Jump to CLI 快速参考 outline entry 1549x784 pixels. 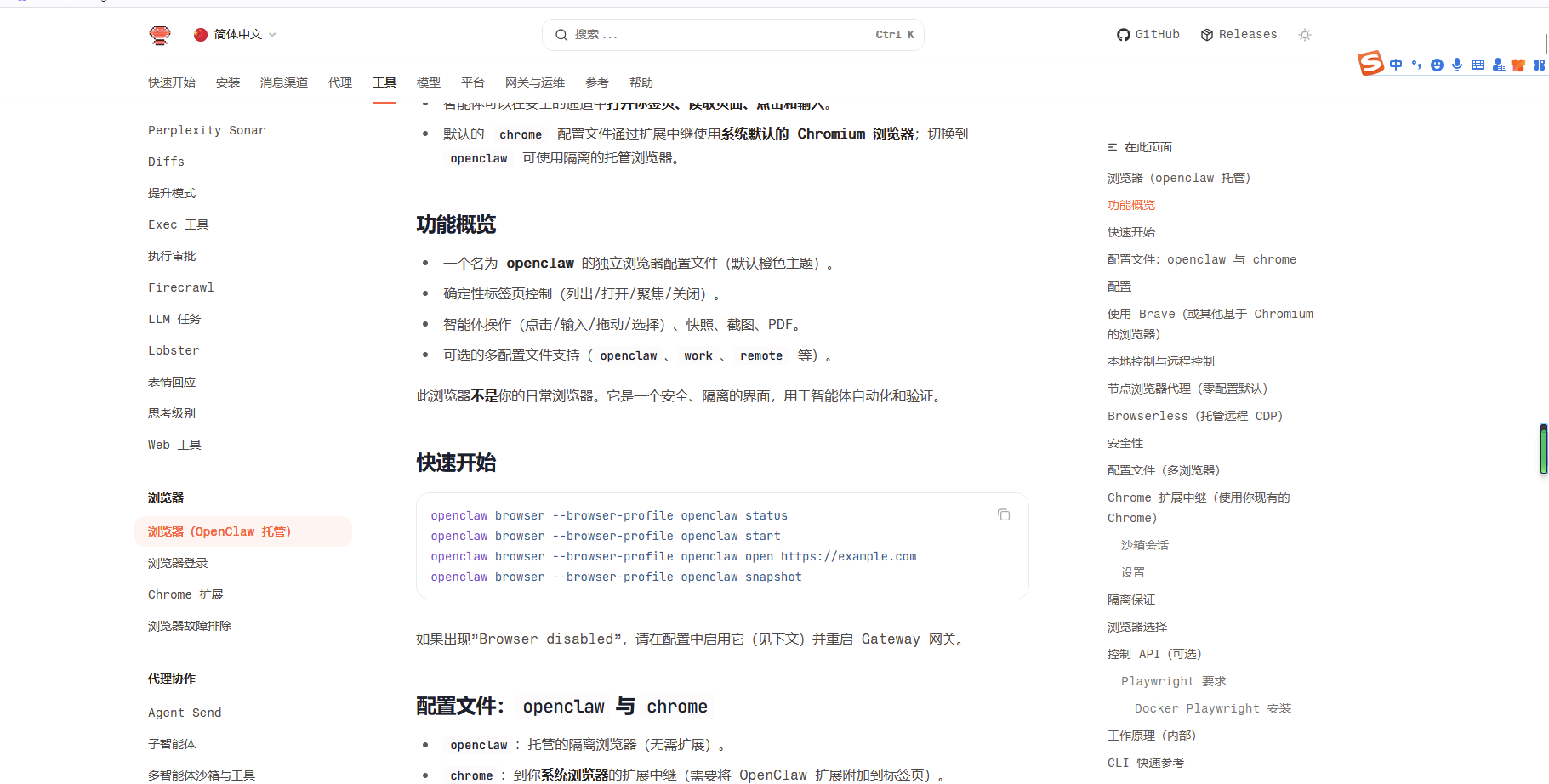[1146, 763]
